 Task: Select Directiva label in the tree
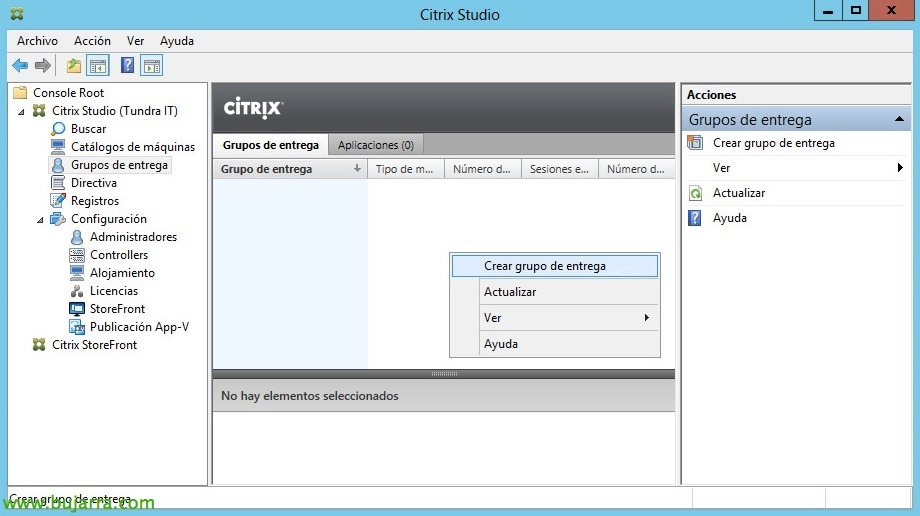click(x=94, y=183)
